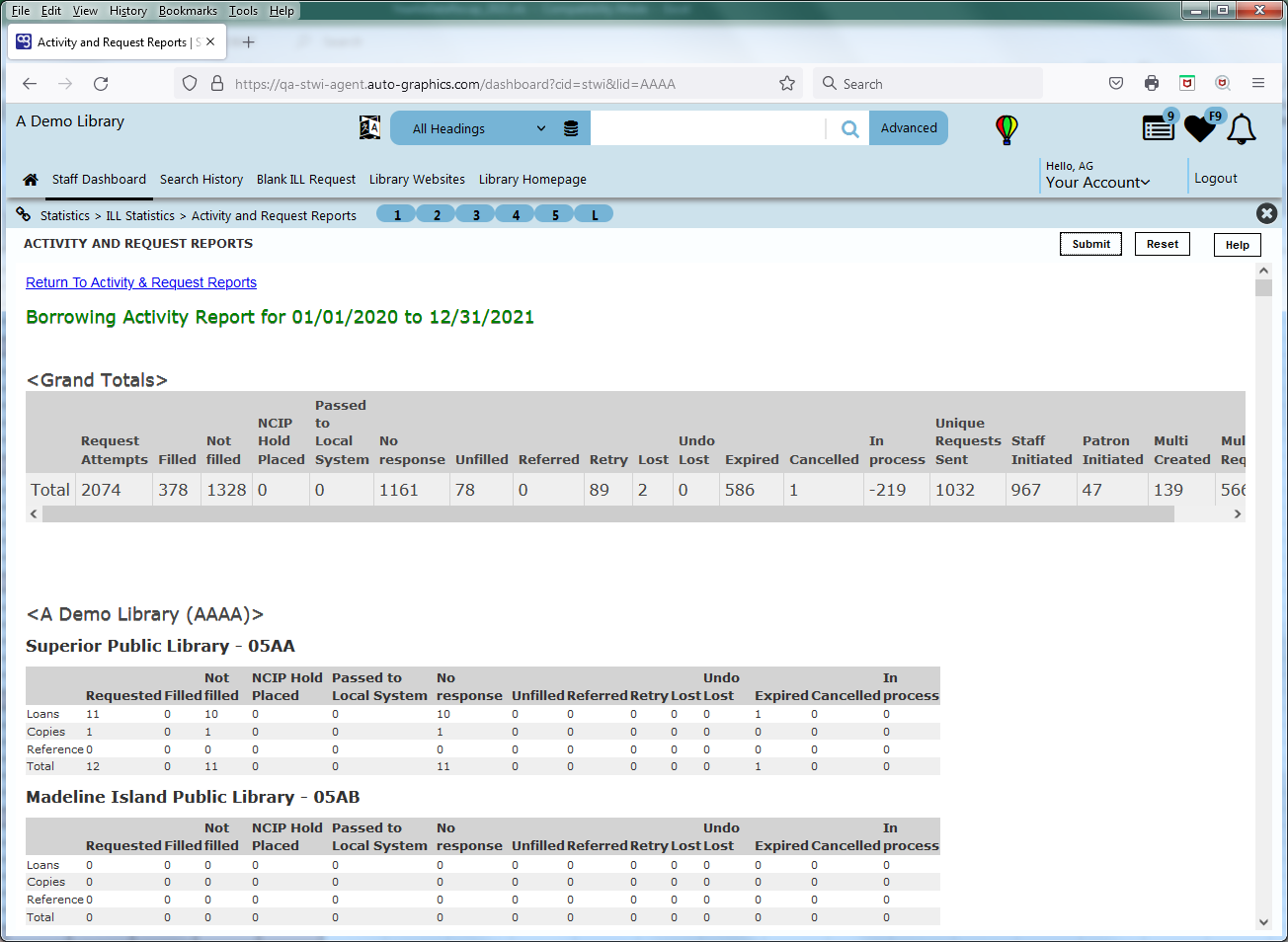The width and height of the screenshot is (1288, 942).
Task: Open the notifications bell icon
Action: [1242, 129]
